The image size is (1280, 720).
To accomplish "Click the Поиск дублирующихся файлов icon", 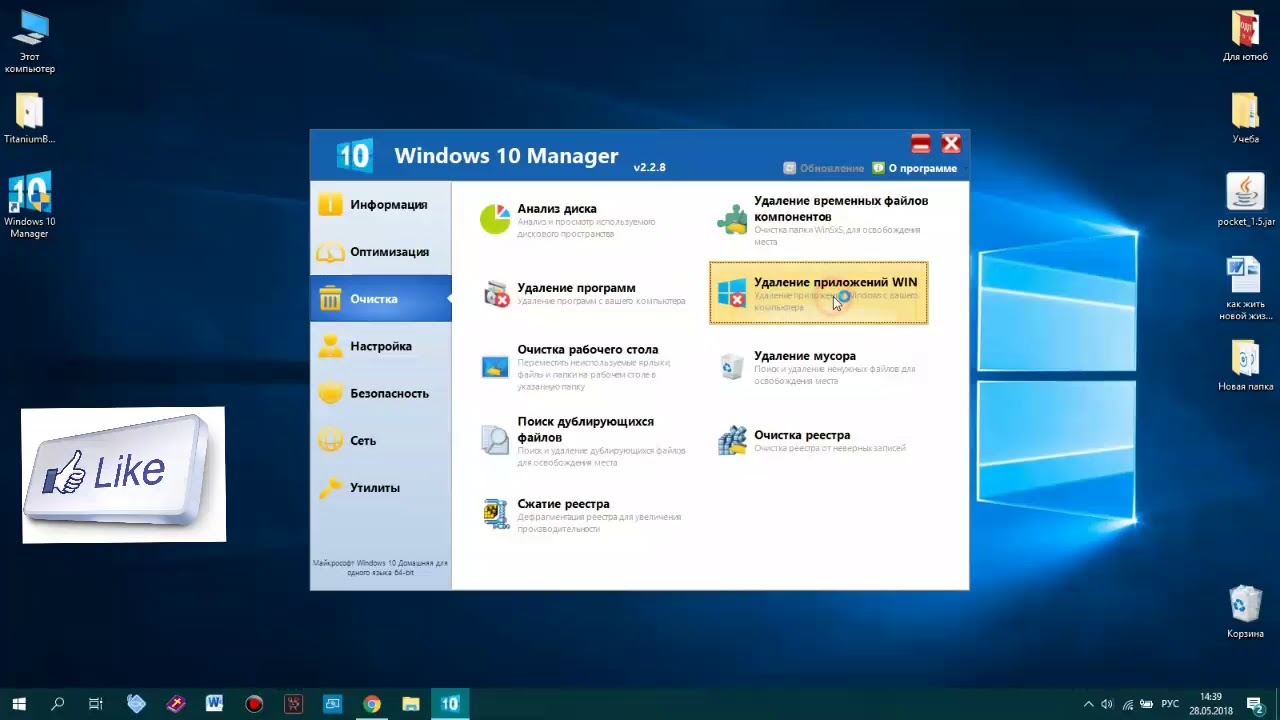I will click(x=495, y=440).
